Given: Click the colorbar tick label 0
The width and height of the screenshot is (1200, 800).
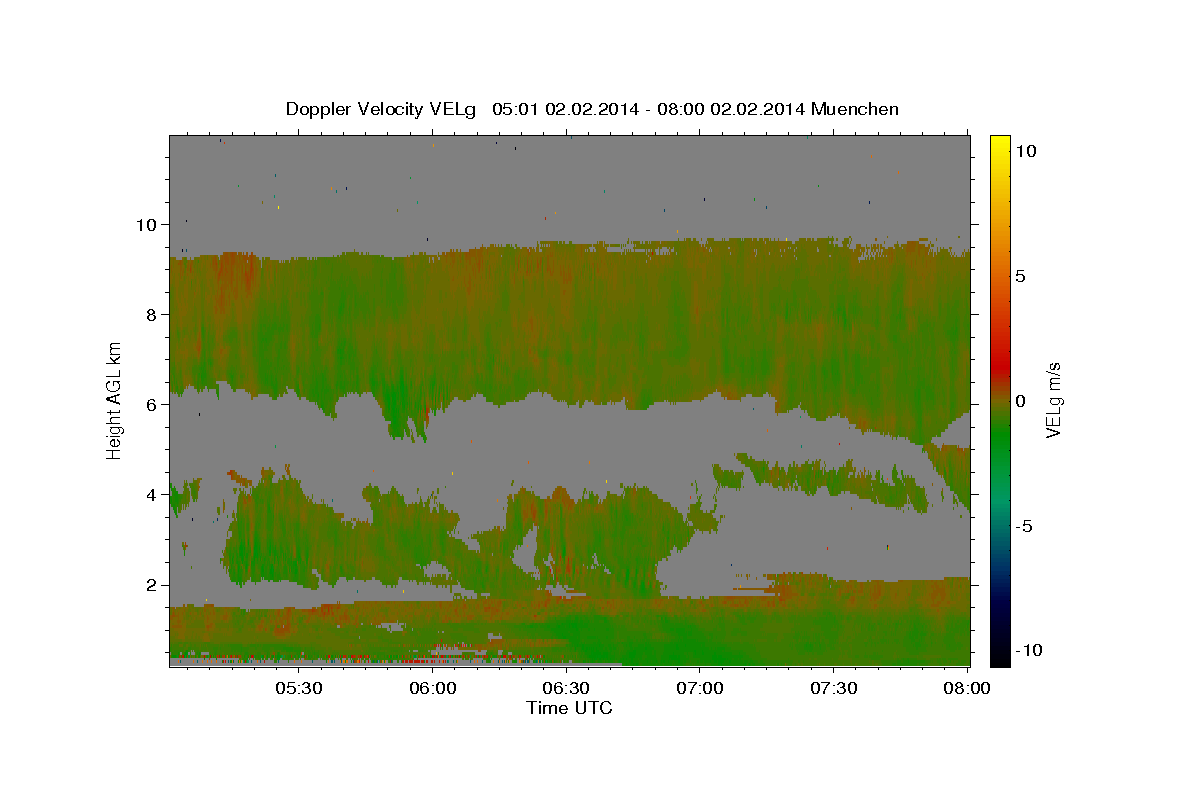Looking at the screenshot, I should tap(1021, 401).
